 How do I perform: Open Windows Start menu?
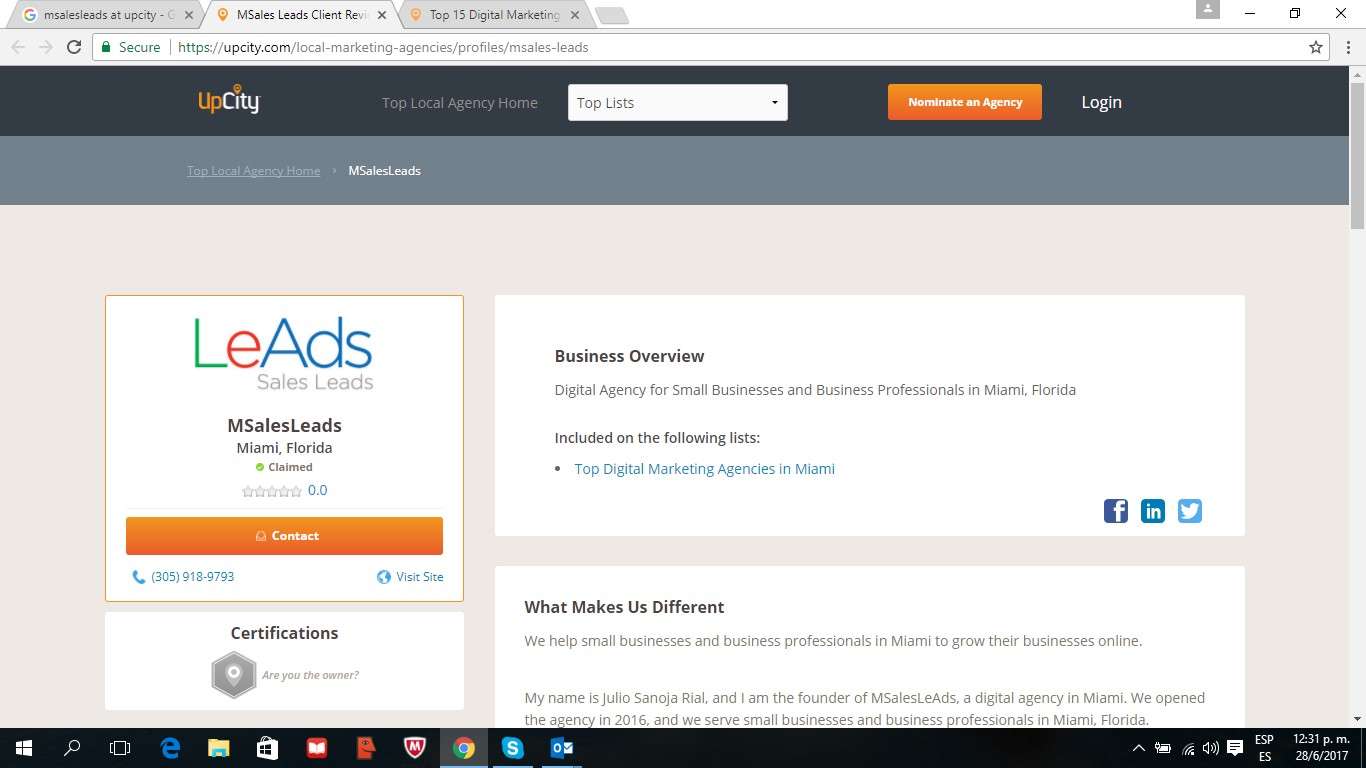[x=23, y=748]
